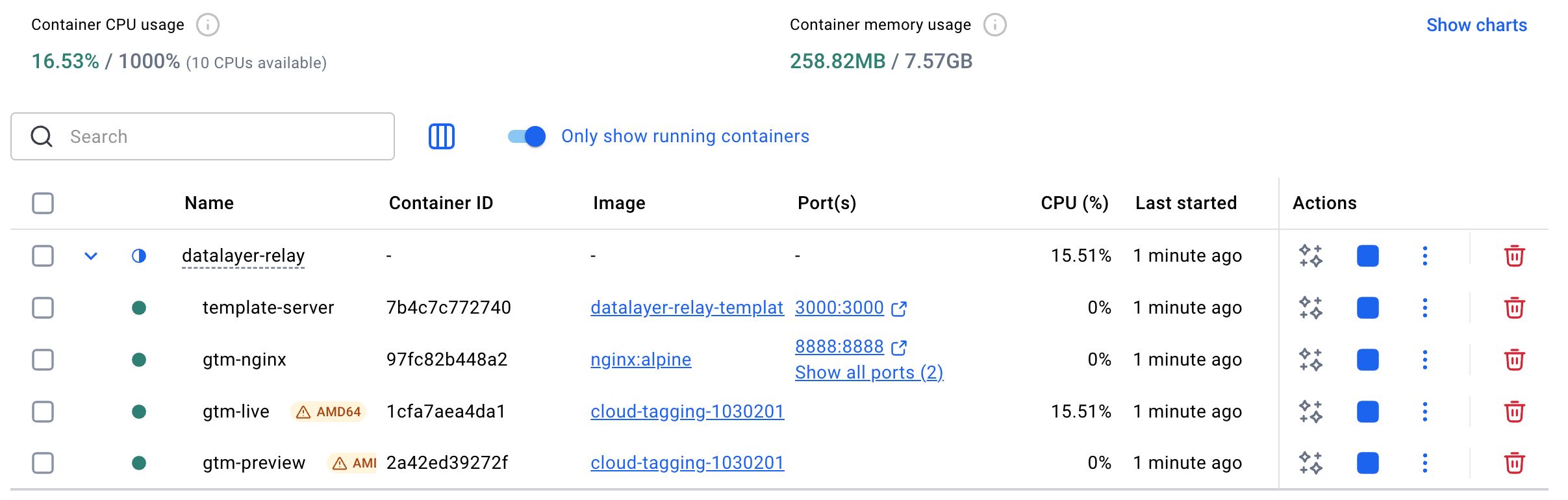Sort by the Last started column header

pyautogui.click(x=1185, y=203)
